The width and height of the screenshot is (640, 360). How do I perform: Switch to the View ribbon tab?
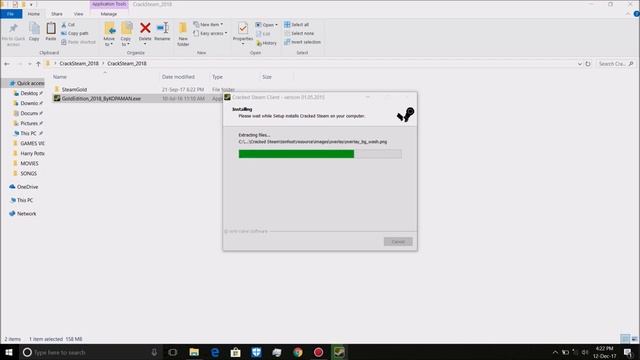(x=78, y=14)
